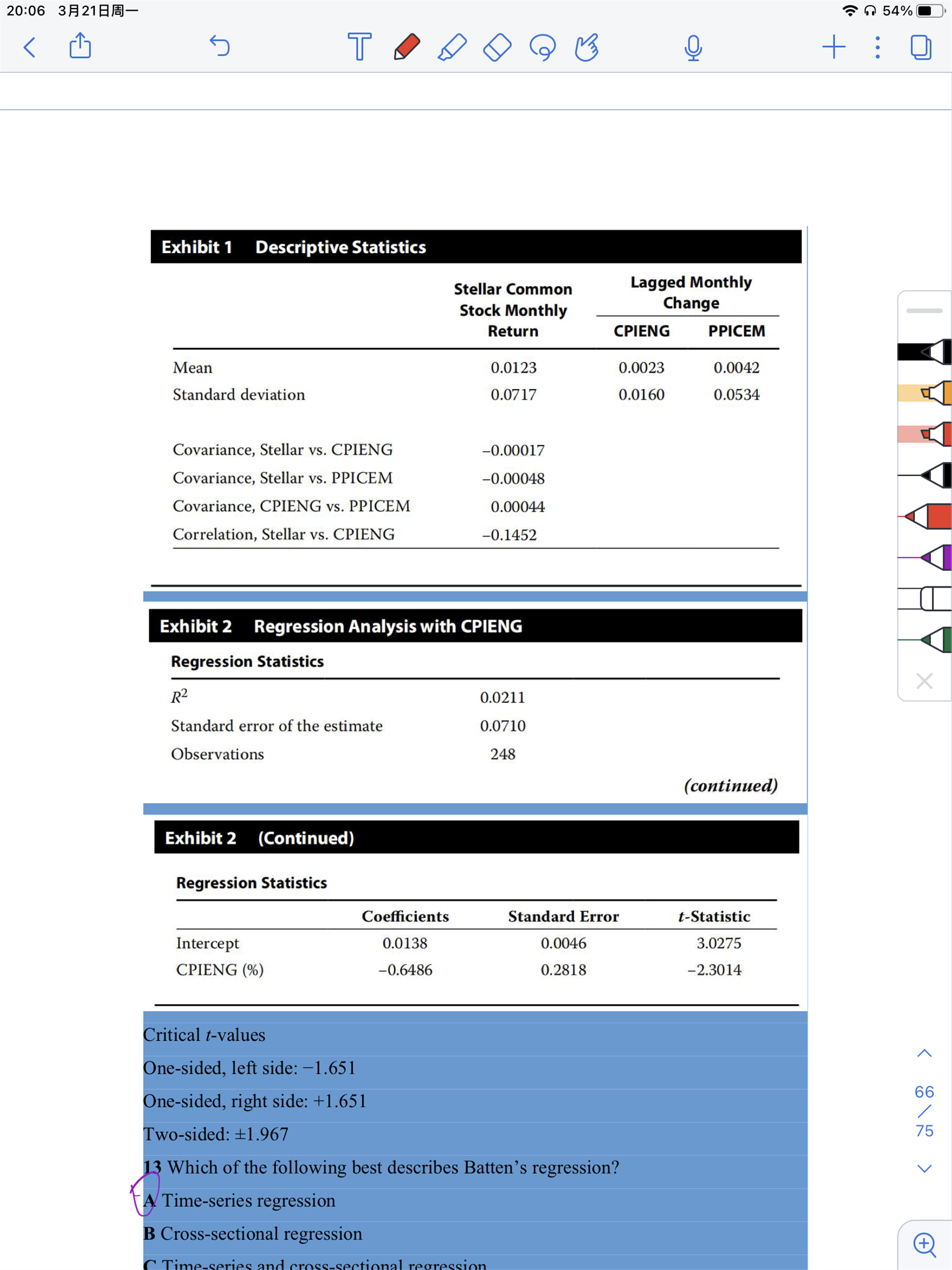952x1270 pixels.
Task: Tap the Observations value 248
Action: pos(503,754)
